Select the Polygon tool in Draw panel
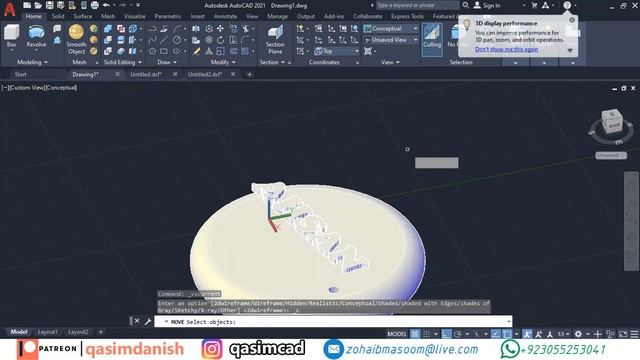This screenshot has width=640, height=360. click(152, 51)
